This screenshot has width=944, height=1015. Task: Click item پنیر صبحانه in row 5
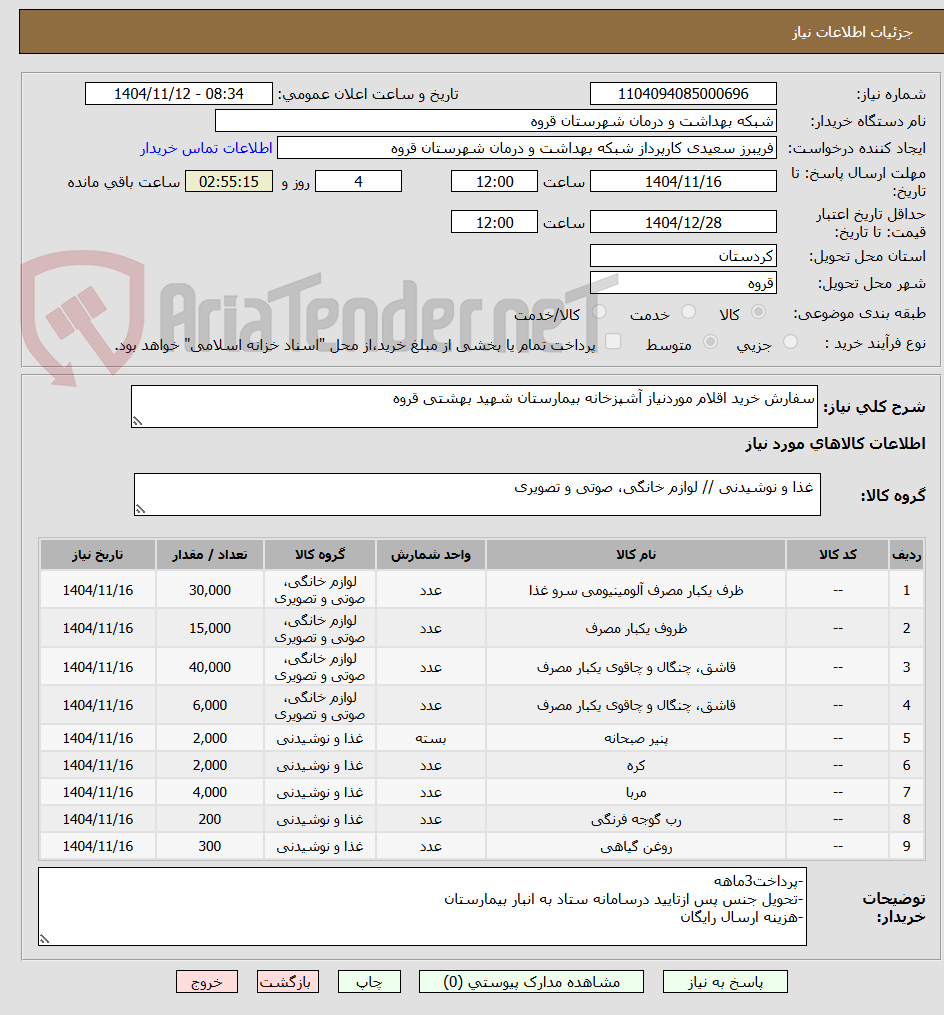coord(636,739)
